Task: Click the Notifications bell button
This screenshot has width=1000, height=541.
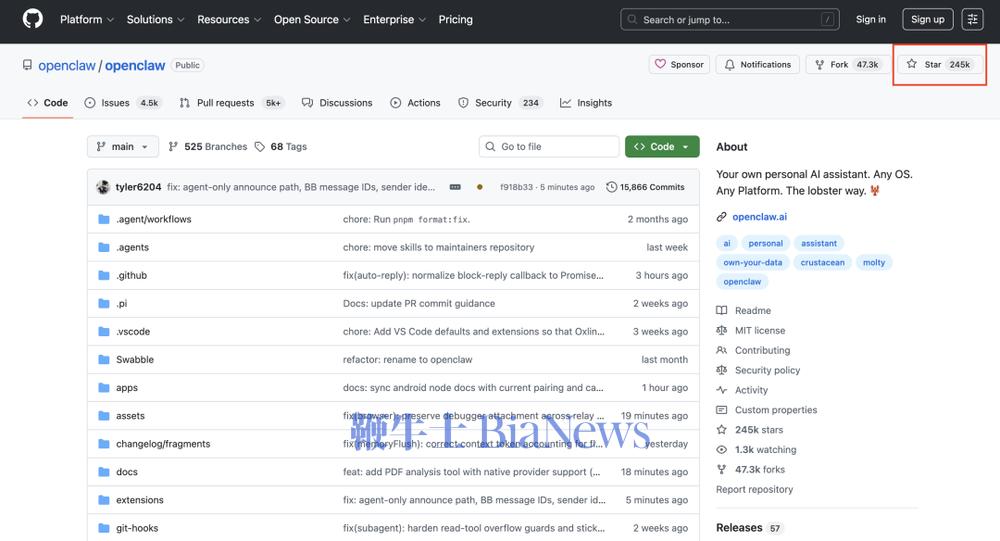Action: tap(757, 64)
